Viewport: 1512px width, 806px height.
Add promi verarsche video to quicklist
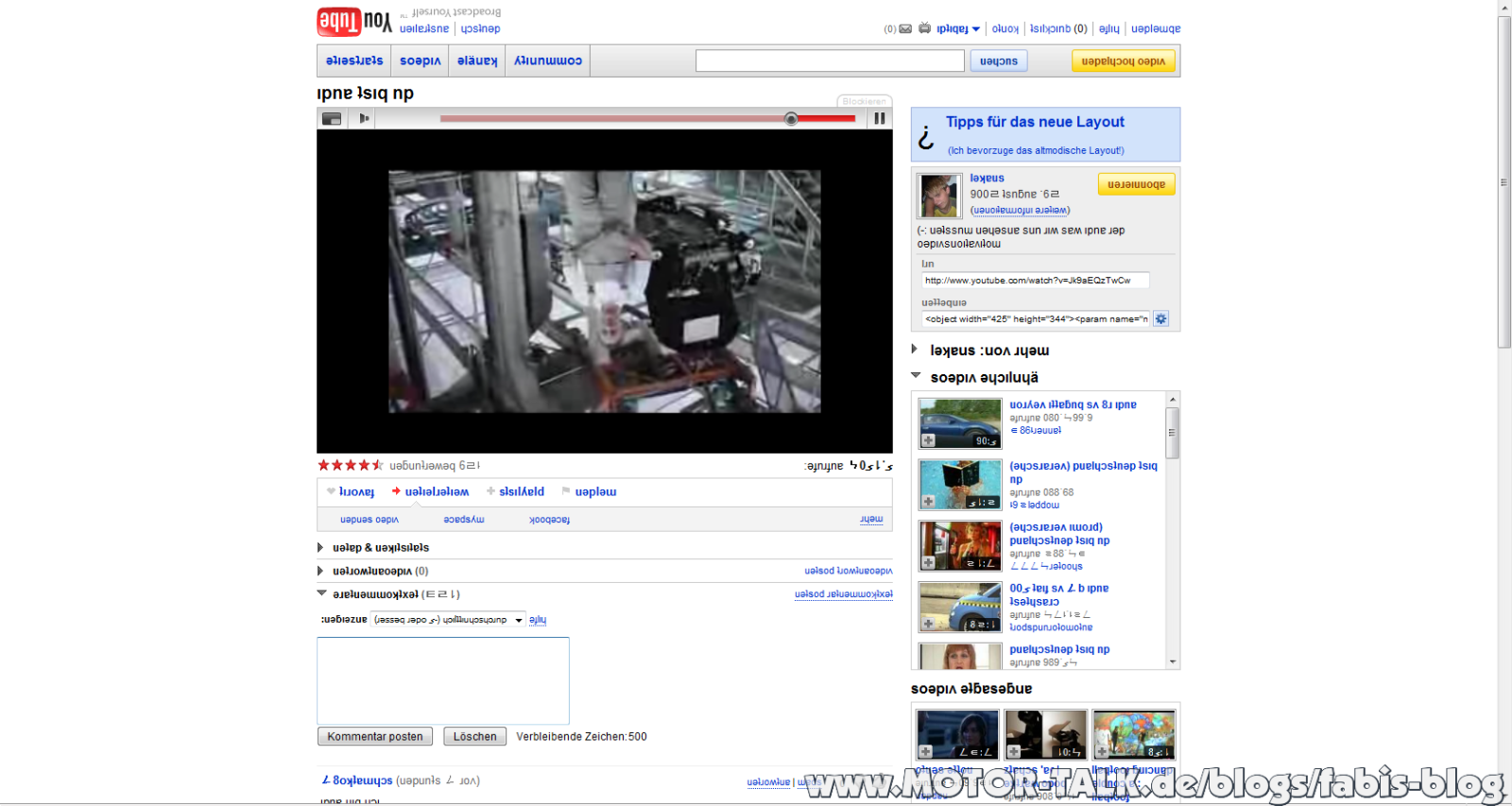(929, 563)
